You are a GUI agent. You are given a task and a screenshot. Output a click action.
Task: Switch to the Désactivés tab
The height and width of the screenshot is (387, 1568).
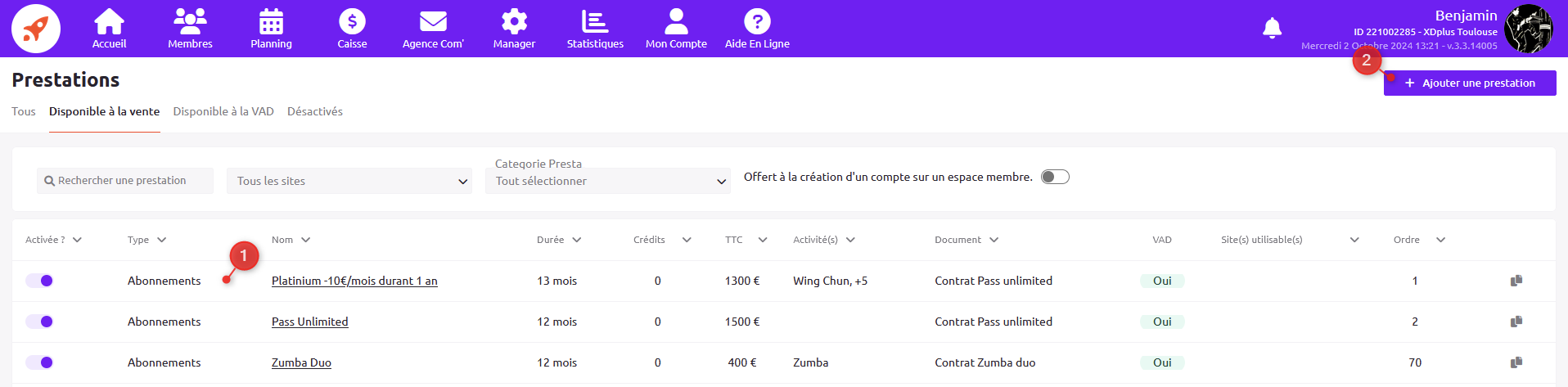point(314,111)
